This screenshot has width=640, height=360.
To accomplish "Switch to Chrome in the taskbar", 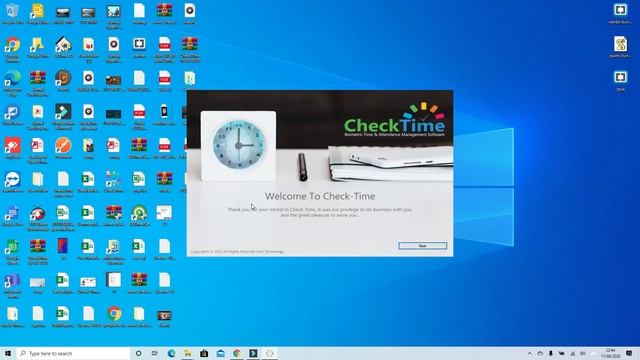I will (237, 353).
